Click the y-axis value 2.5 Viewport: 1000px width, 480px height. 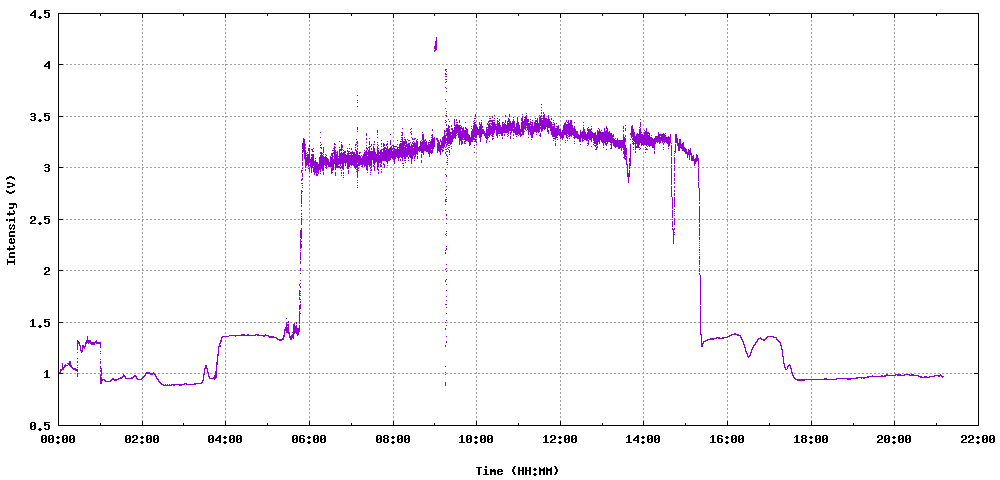[x=41, y=219]
